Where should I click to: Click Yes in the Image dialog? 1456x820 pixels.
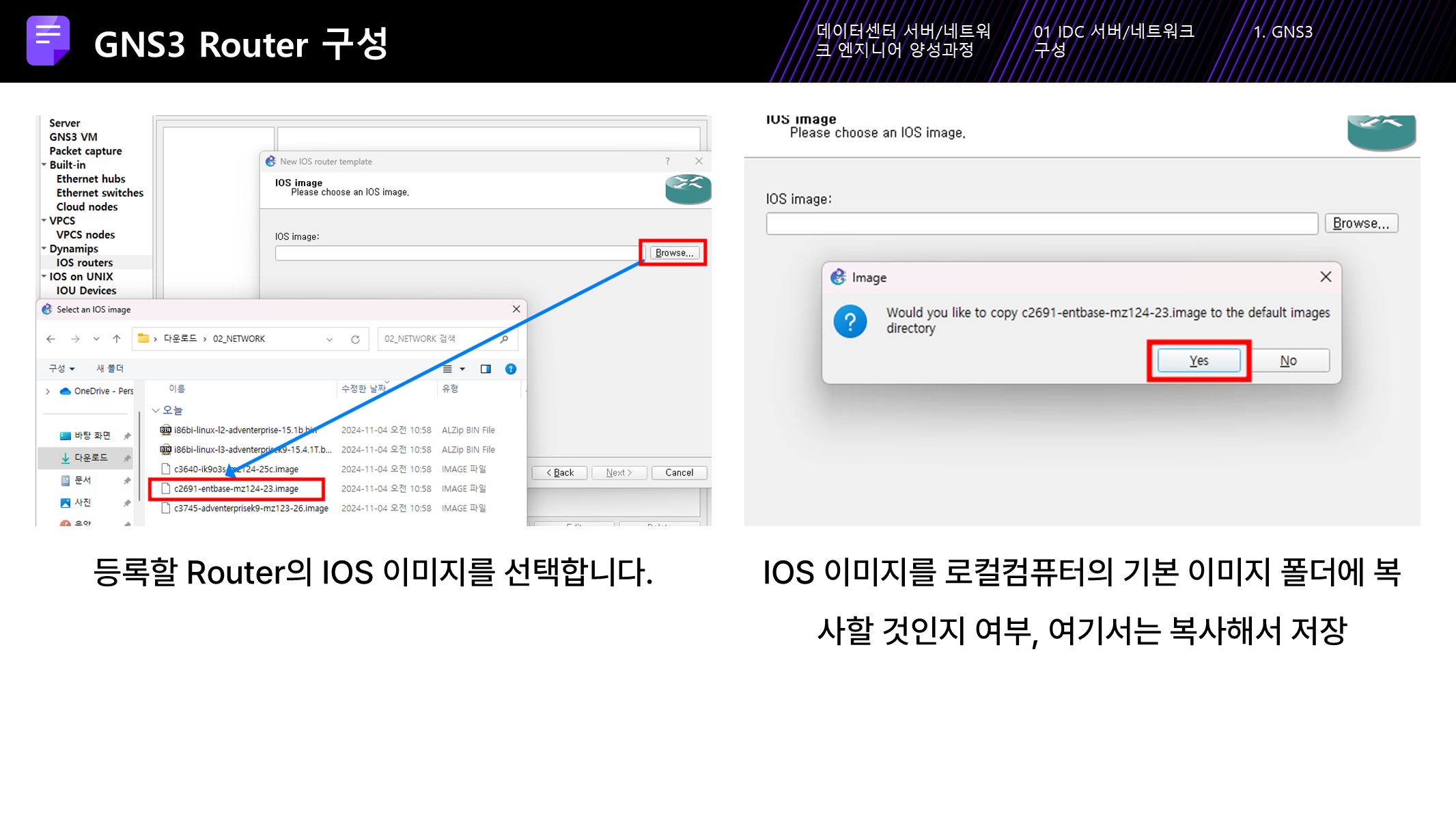[x=1199, y=360]
